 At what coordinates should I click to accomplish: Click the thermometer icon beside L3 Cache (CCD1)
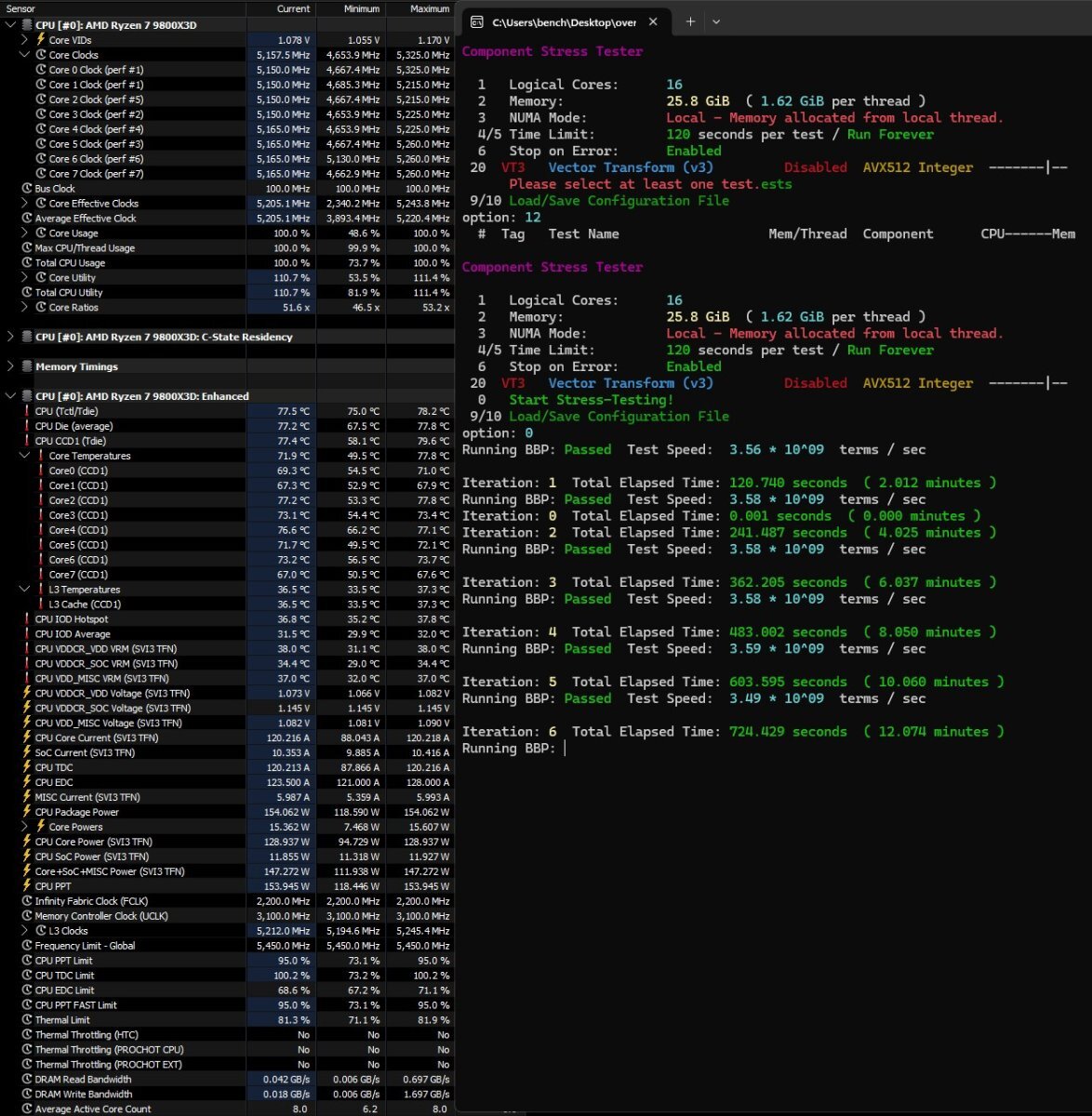(x=41, y=604)
